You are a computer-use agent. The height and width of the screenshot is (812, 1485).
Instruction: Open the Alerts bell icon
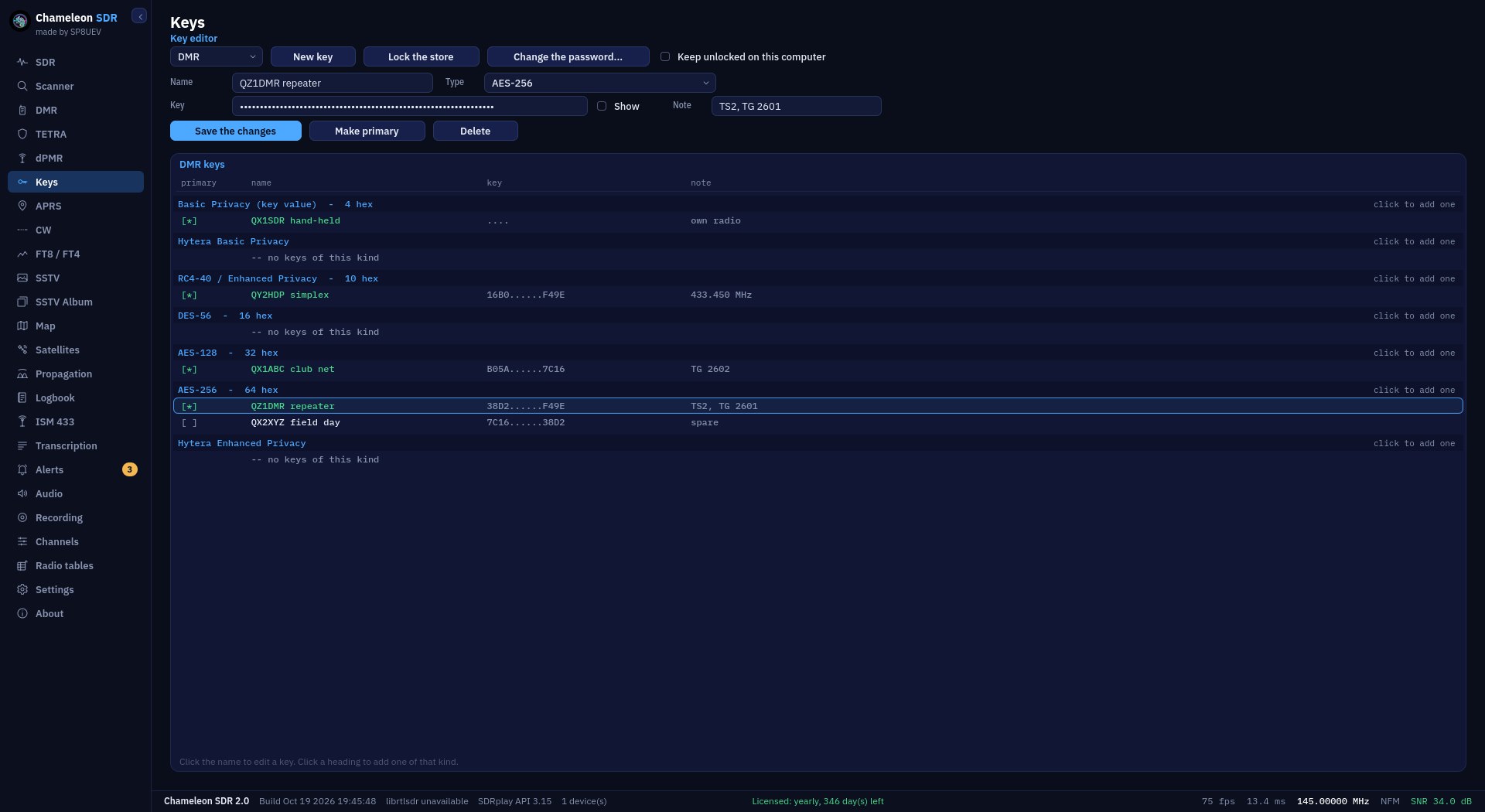(22, 469)
